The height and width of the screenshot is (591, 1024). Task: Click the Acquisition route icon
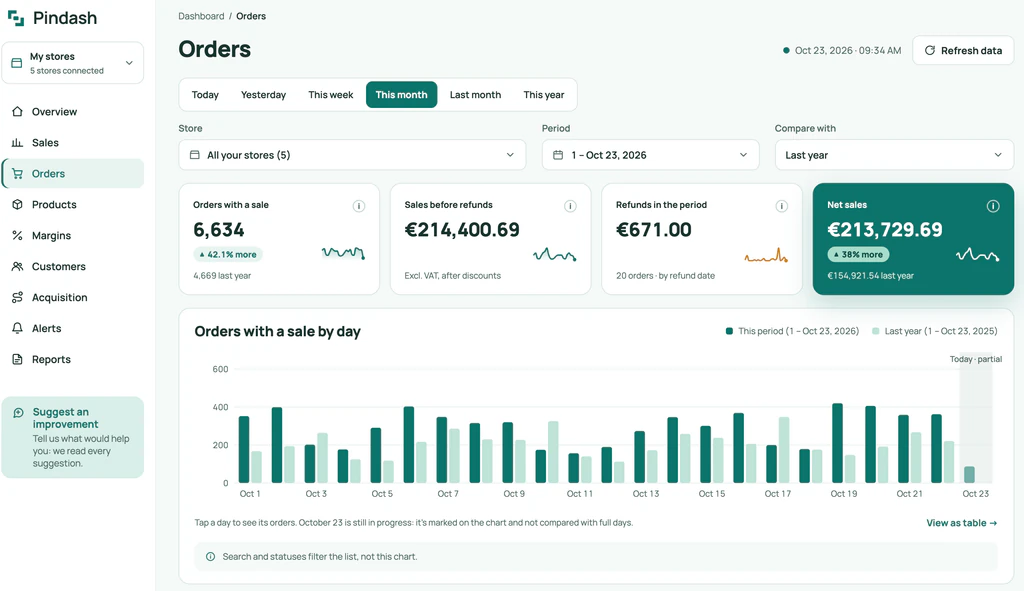(x=18, y=297)
